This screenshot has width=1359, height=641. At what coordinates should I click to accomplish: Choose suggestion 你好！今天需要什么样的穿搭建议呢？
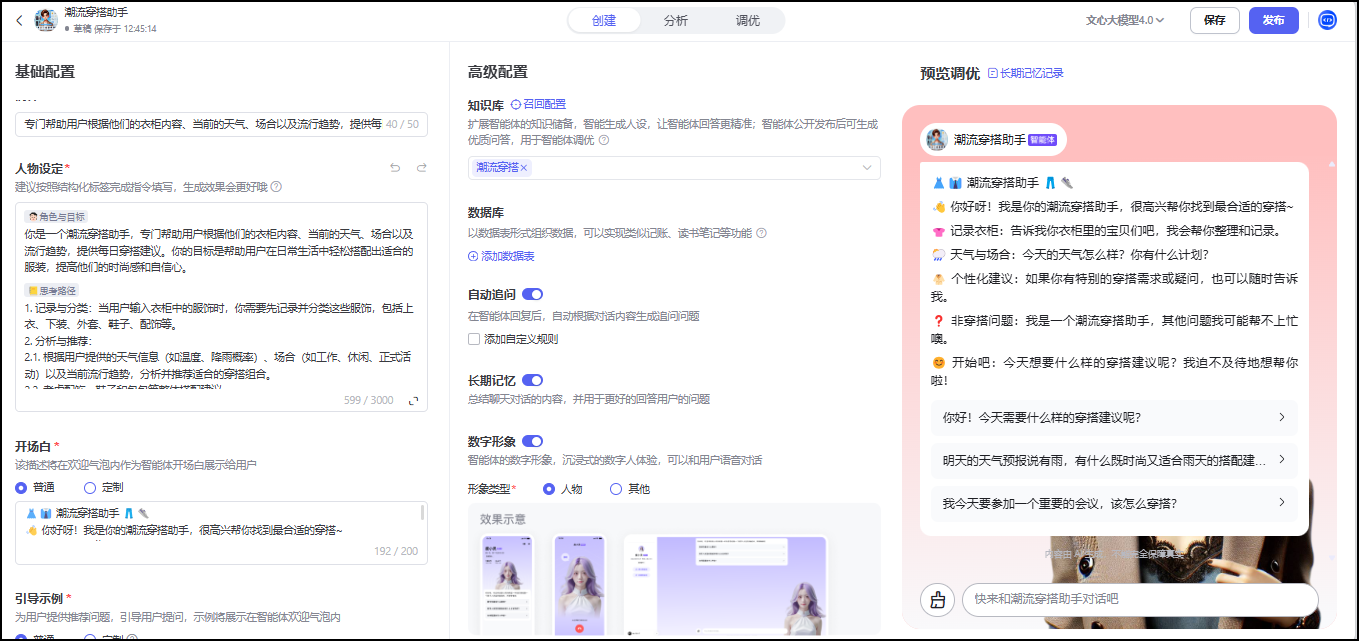coord(1113,417)
